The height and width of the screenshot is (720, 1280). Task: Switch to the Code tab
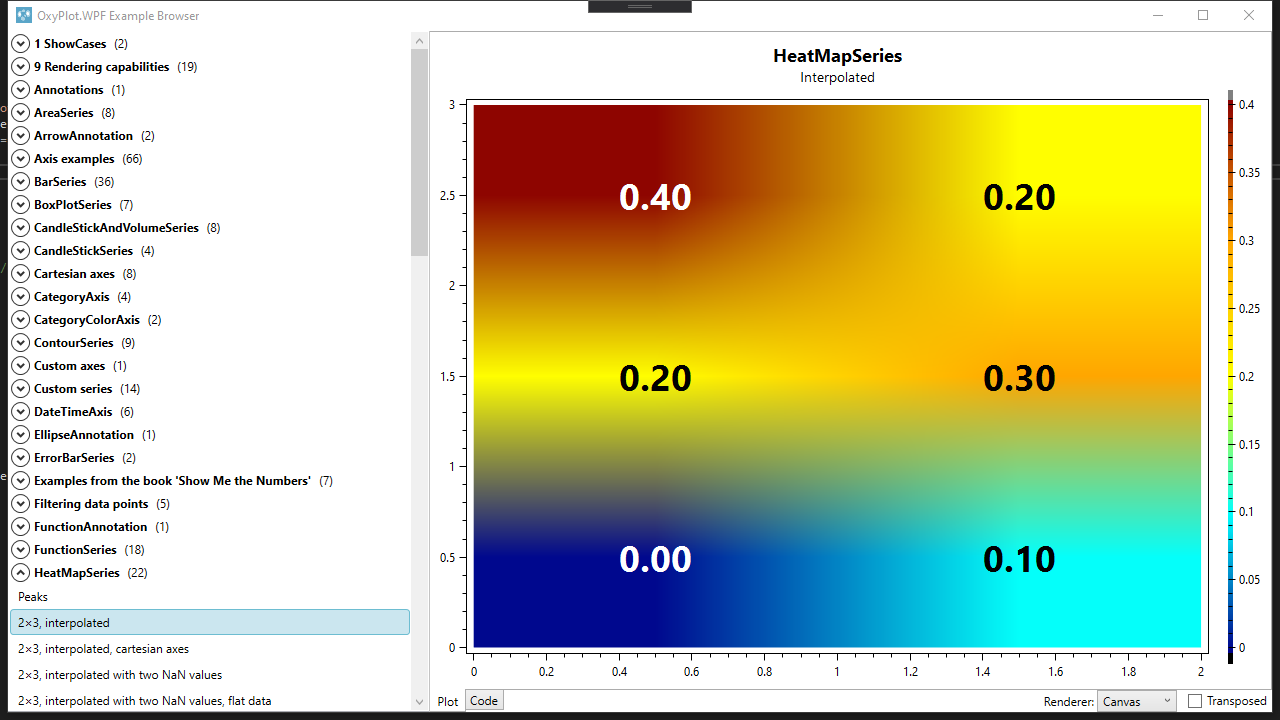(x=484, y=700)
